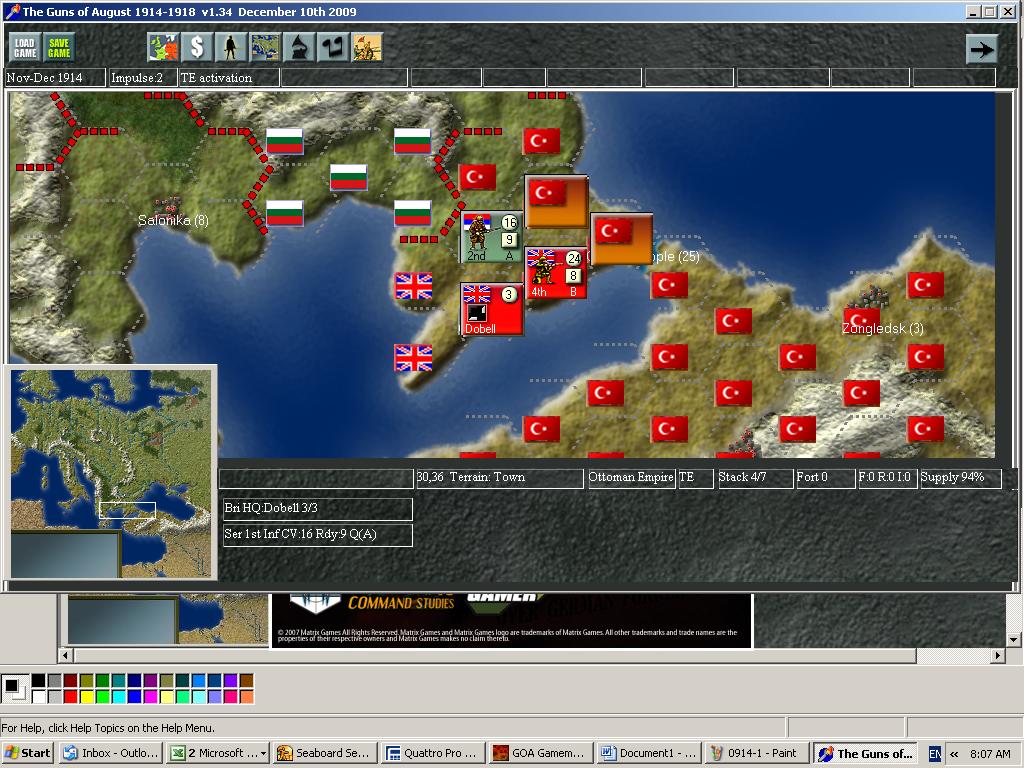Viewport: 1024px width, 768px height.
Task: Select the Serbian 2nd army counter
Action: point(492,237)
